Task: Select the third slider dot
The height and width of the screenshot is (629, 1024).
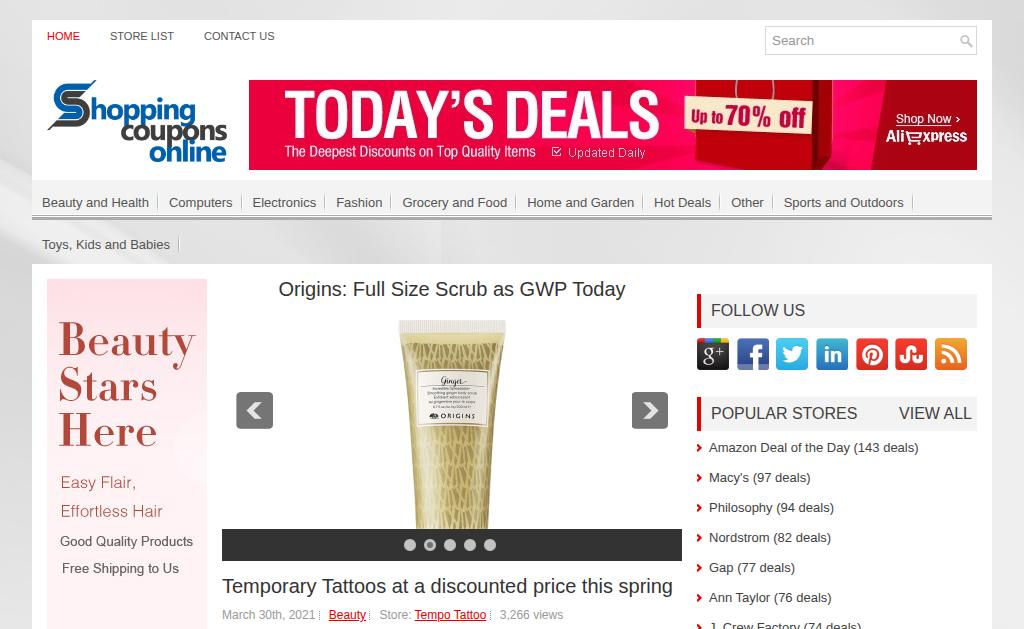Action: click(450, 545)
